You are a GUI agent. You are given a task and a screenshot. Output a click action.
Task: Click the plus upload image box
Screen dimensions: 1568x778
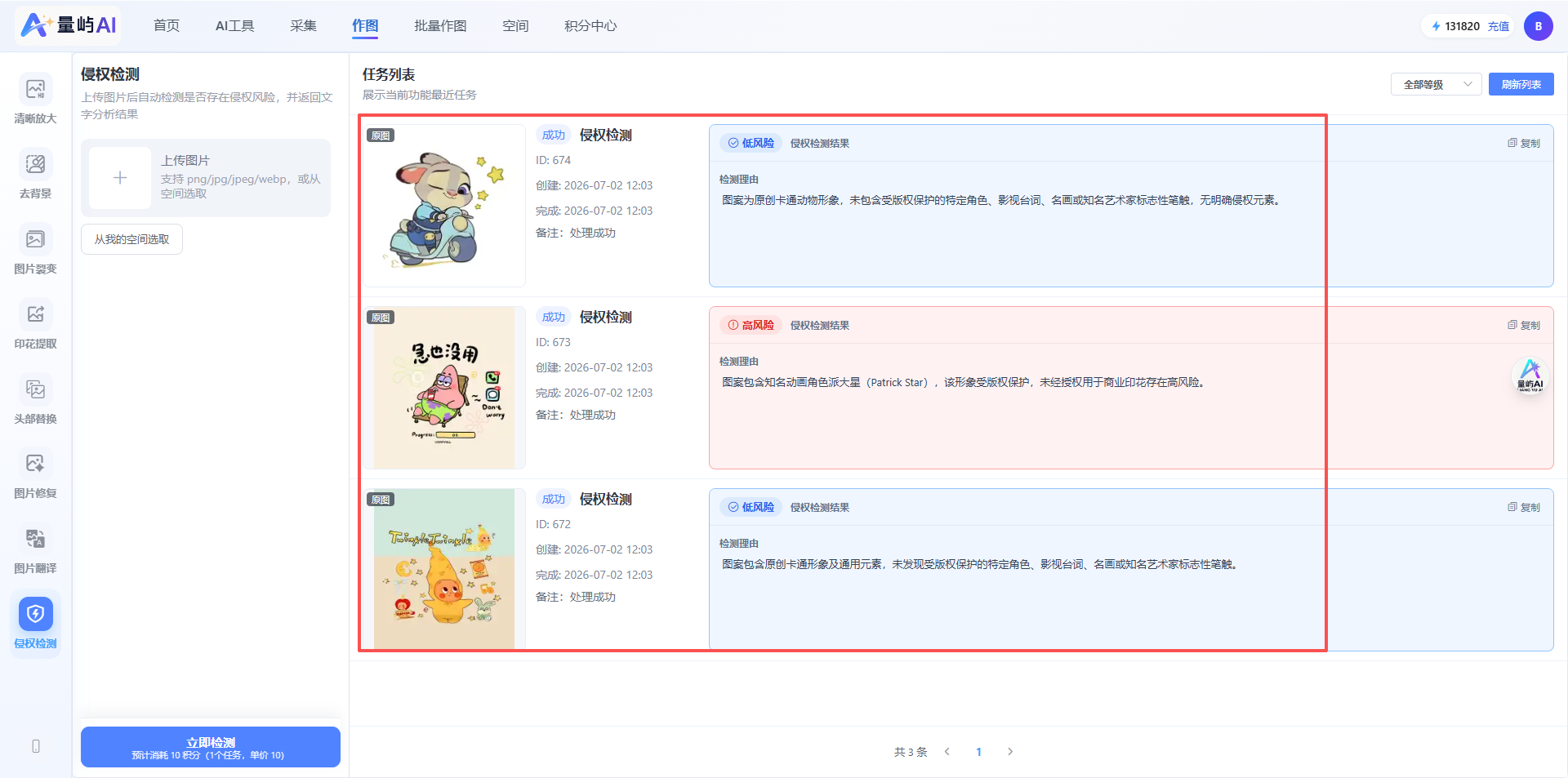pos(120,178)
